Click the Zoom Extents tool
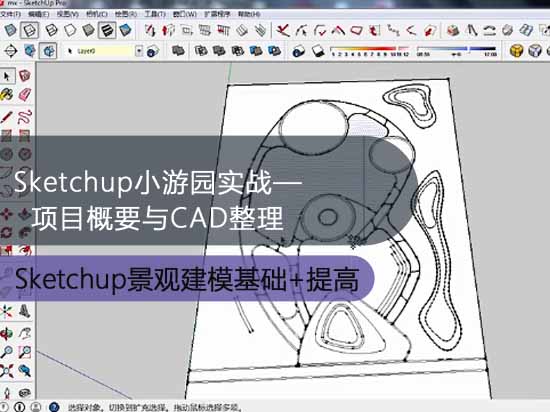The image size is (550, 412). (7, 370)
